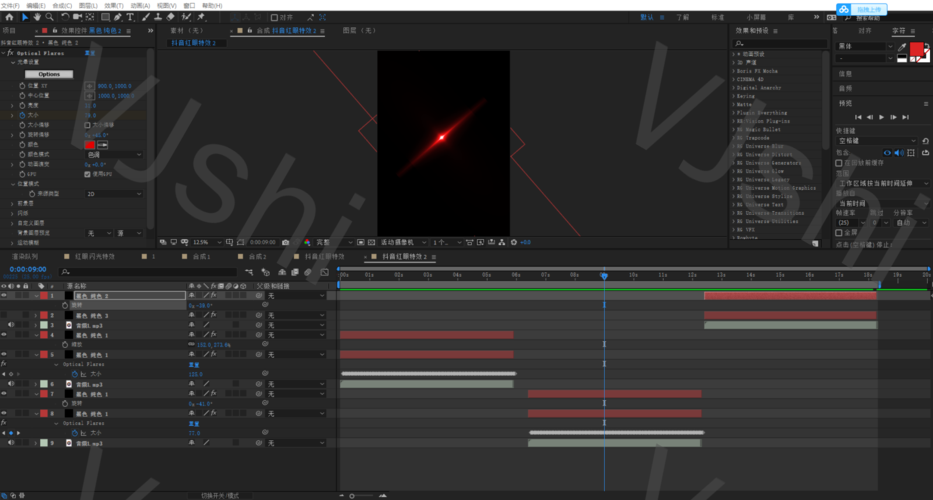Viewport: 933px width, 500px height.
Task: Click the graph editor icon in timeline
Action: tap(324, 272)
